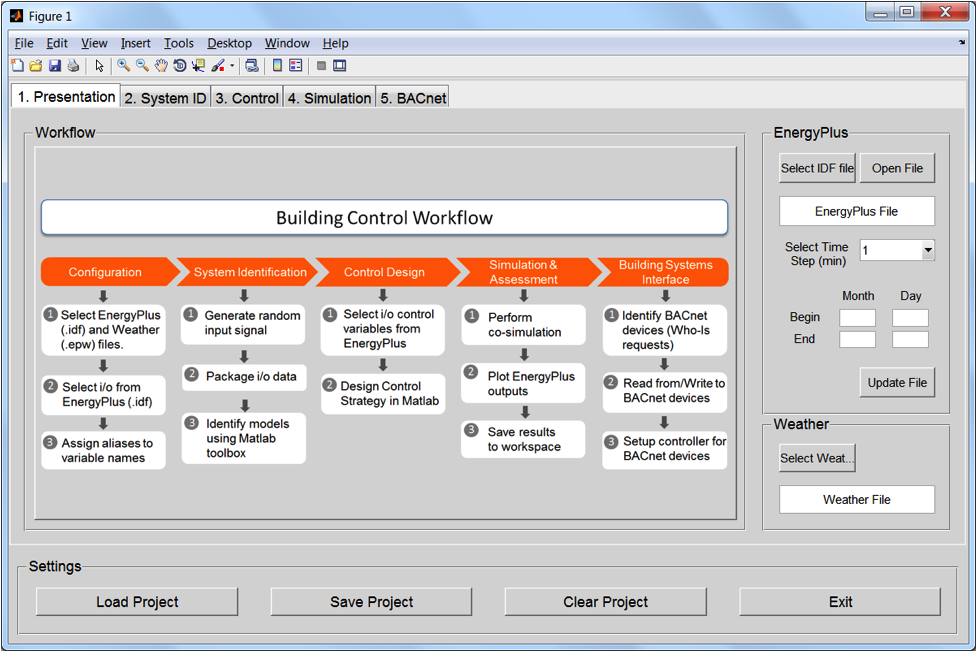
Task: Click the Insert Colorbar icon
Action: [x=277, y=65]
